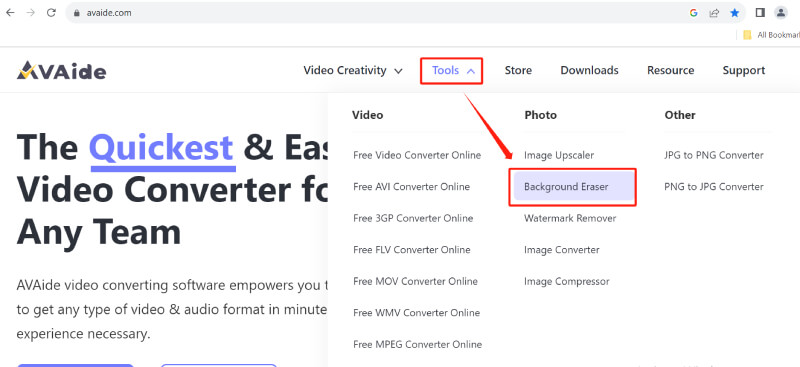800x367 pixels.
Task: Open Free 3GP Converter Online
Action: 413,218
